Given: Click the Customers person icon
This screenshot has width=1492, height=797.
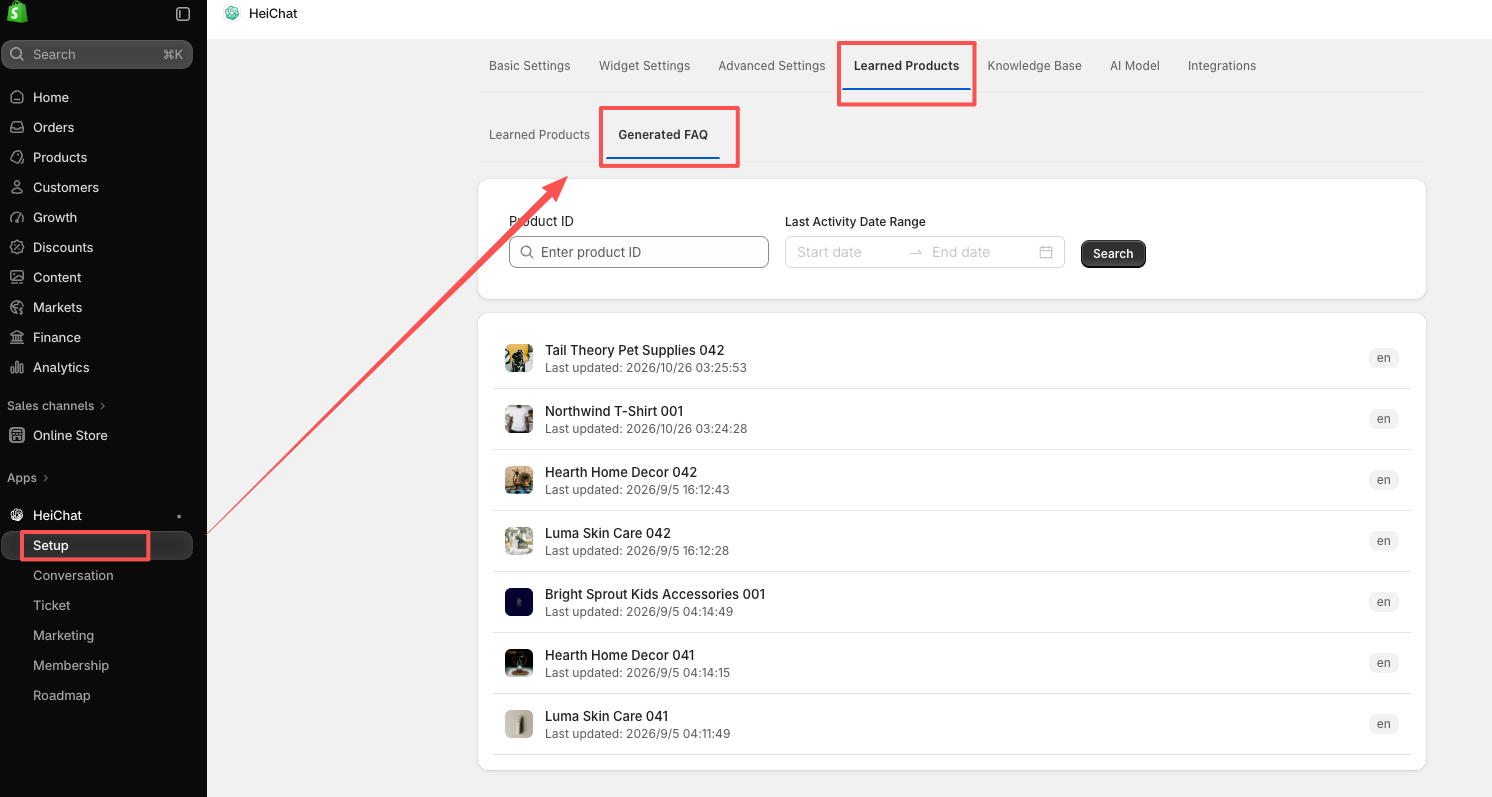Looking at the screenshot, I should 16,187.
